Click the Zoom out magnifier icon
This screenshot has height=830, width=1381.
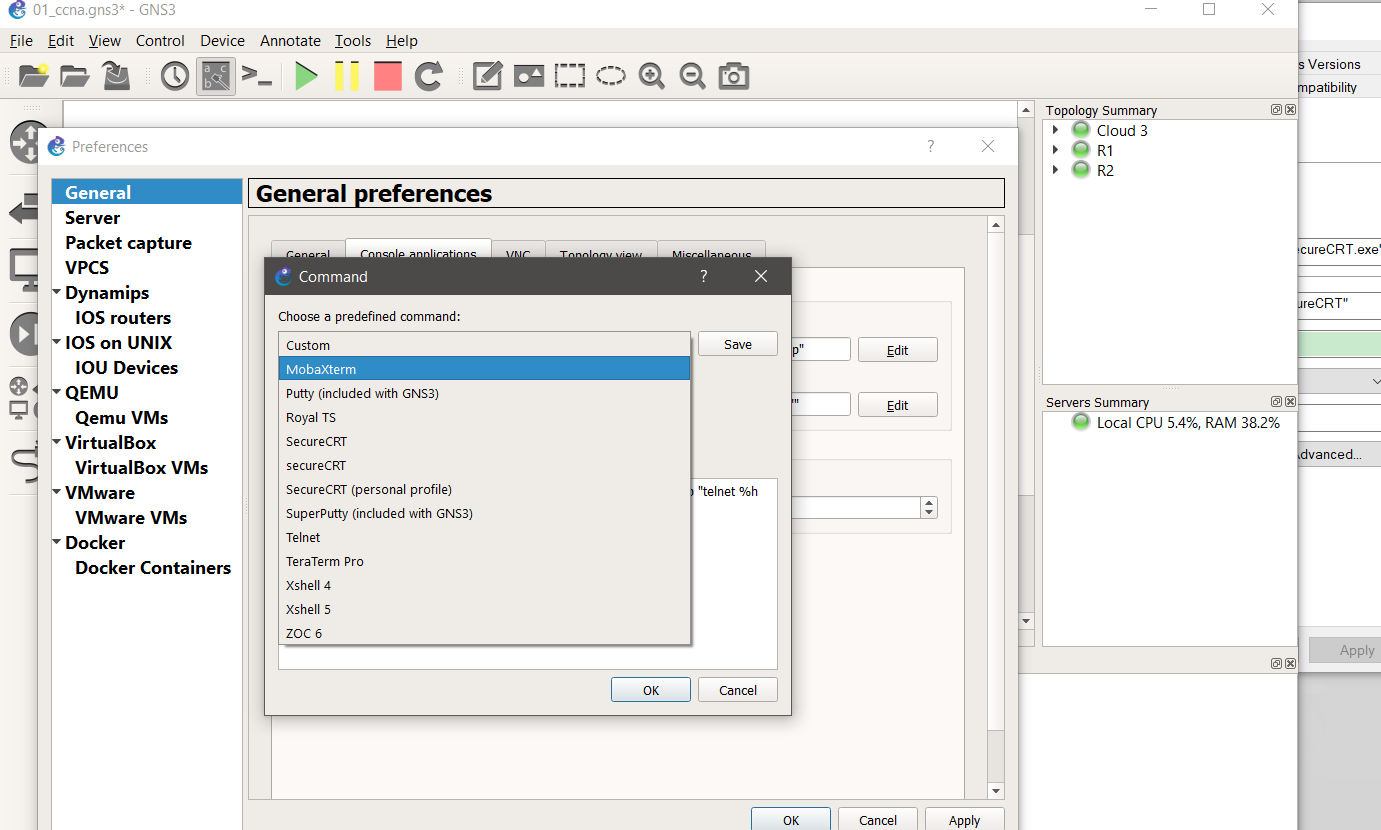coord(692,76)
